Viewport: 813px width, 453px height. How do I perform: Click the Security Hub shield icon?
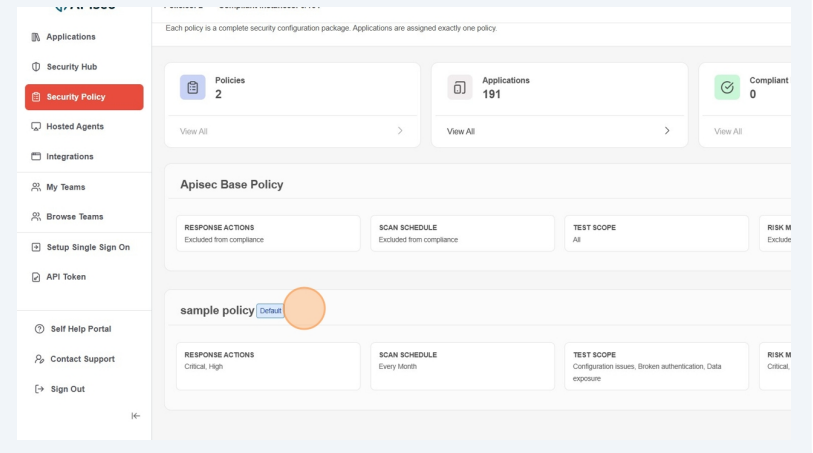pos(37,67)
